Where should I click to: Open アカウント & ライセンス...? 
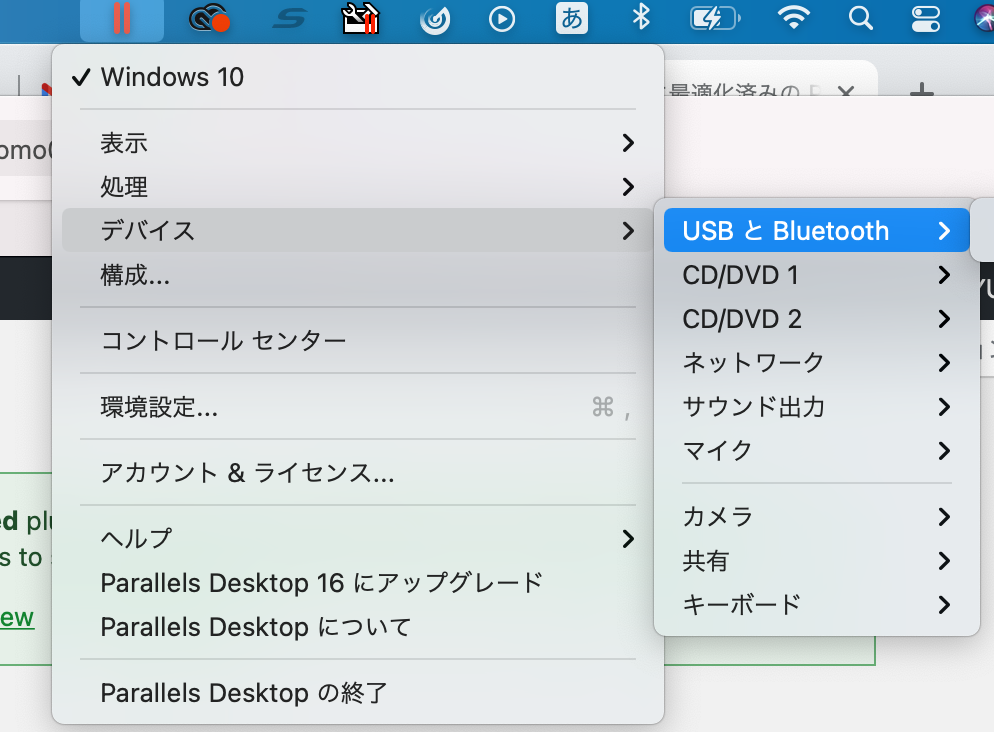pyautogui.click(x=358, y=473)
